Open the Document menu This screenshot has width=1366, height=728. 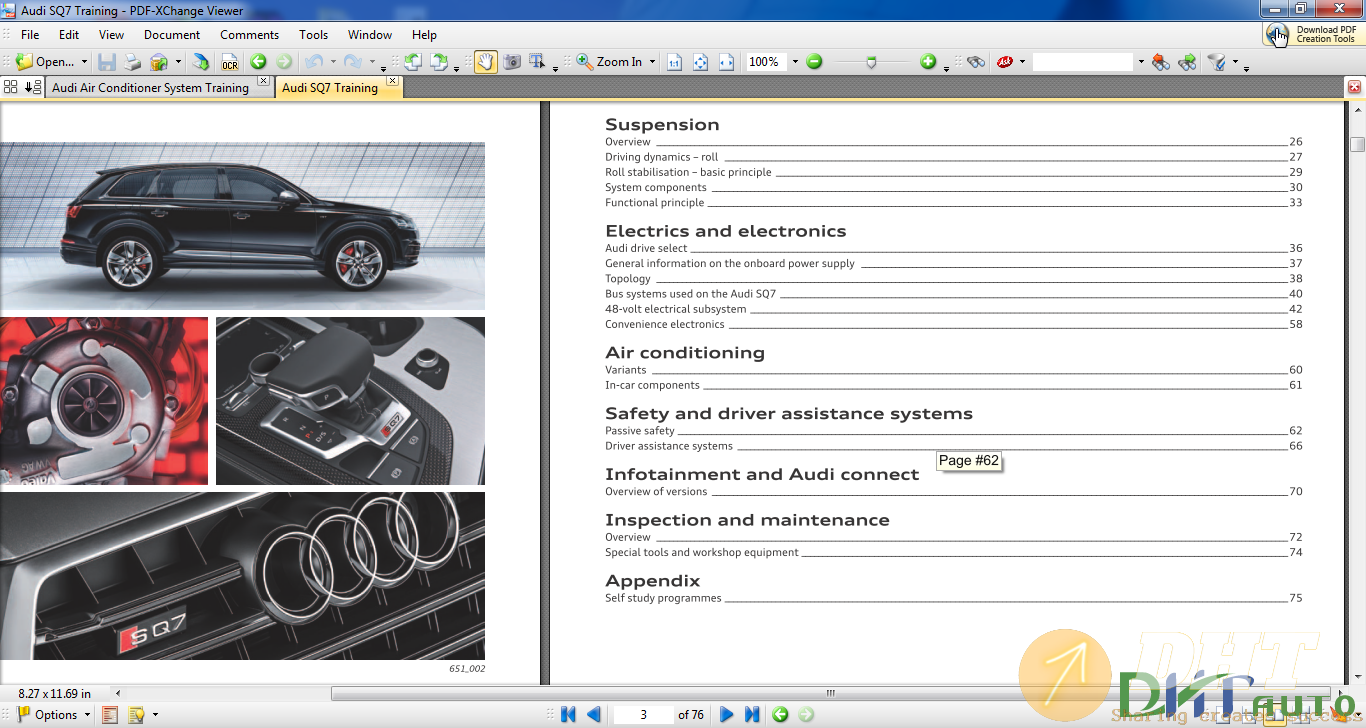pos(172,34)
